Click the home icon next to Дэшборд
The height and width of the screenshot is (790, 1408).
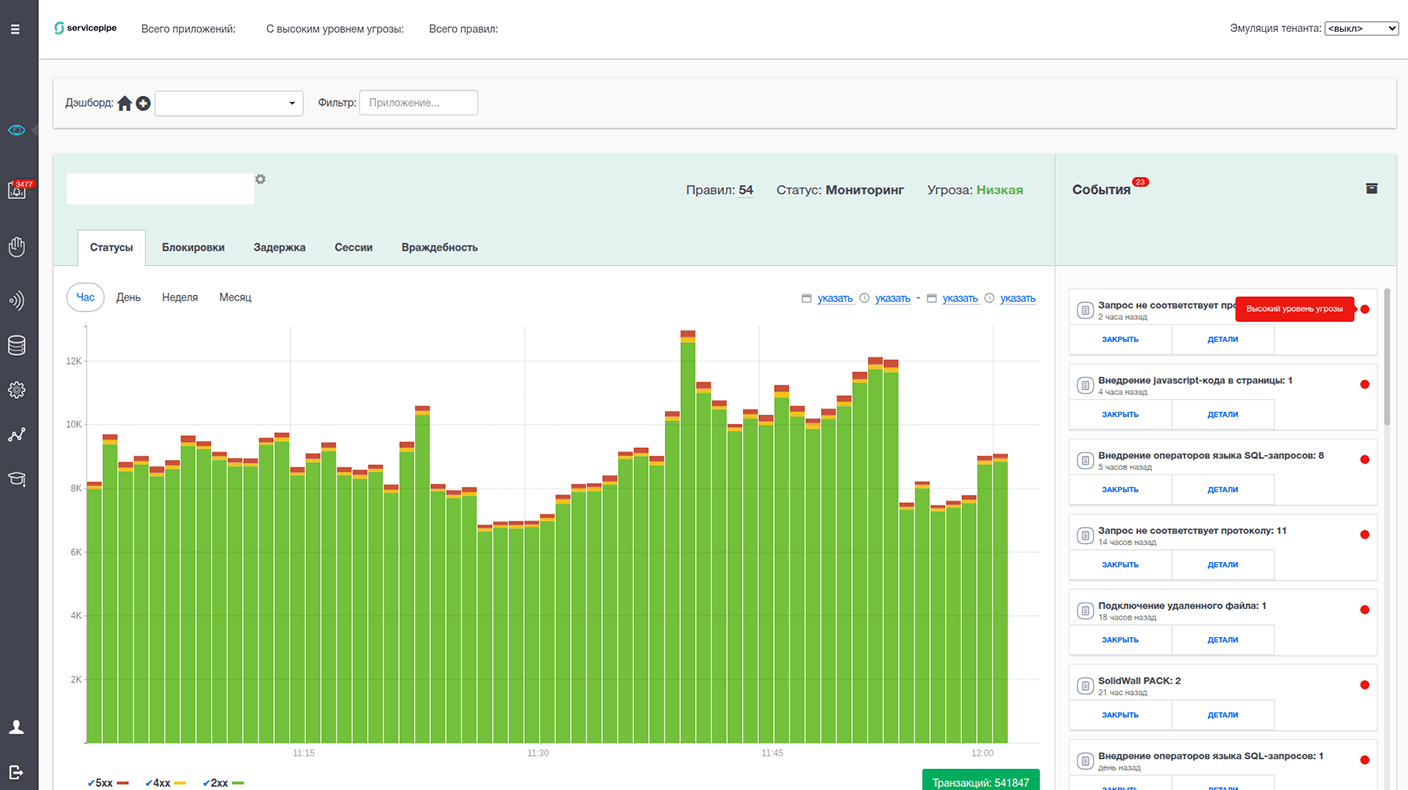tap(125, 103)
